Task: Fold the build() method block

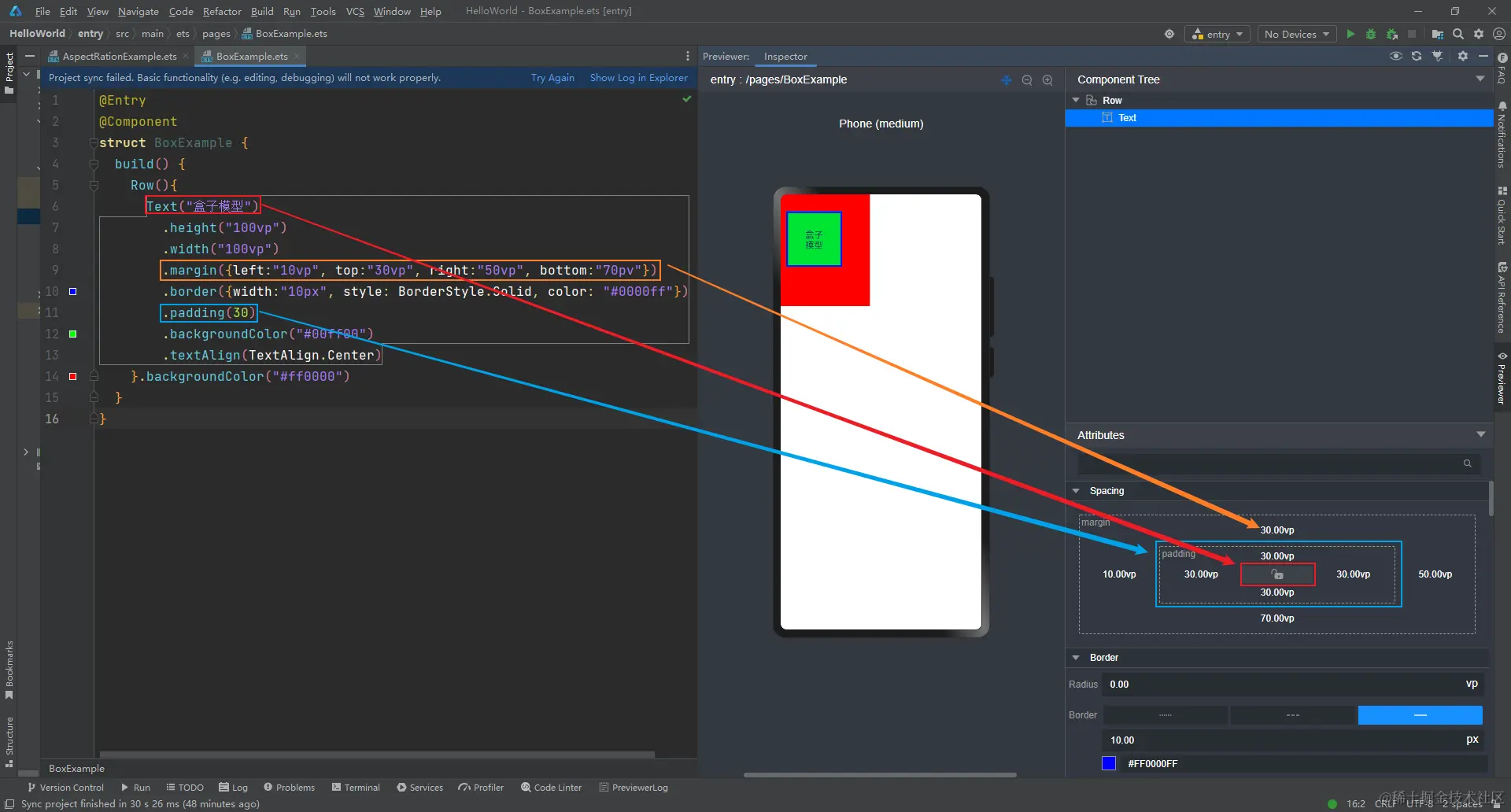Action: 94,164
